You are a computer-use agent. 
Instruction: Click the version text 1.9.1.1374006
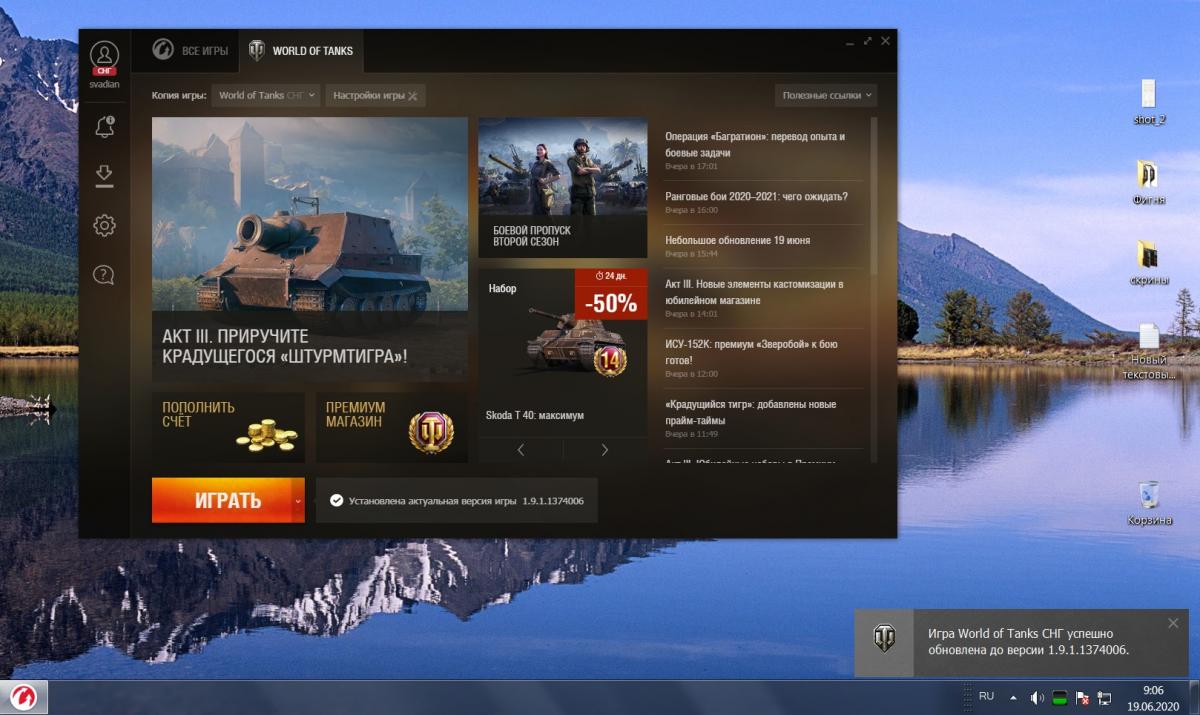click(x=553, y=500)
